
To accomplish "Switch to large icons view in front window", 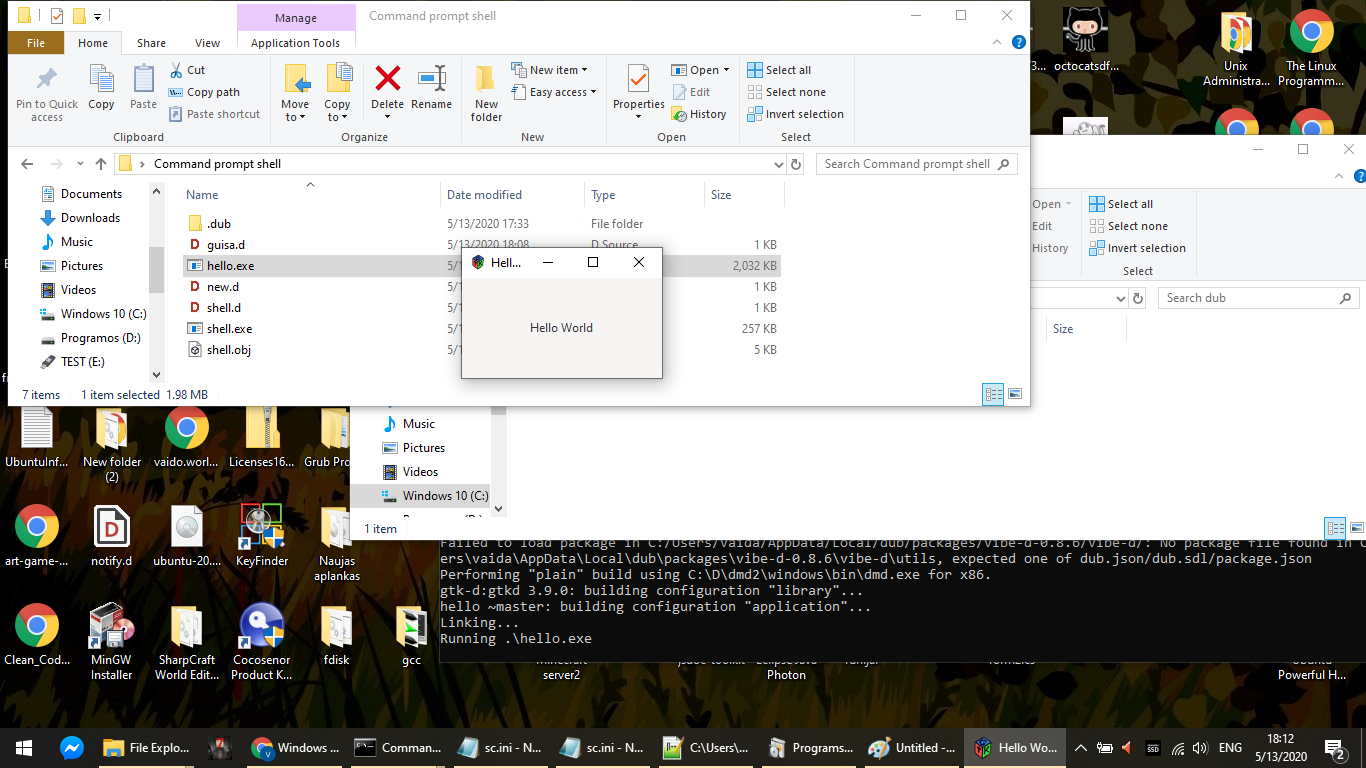I will tap(1015, 395).
